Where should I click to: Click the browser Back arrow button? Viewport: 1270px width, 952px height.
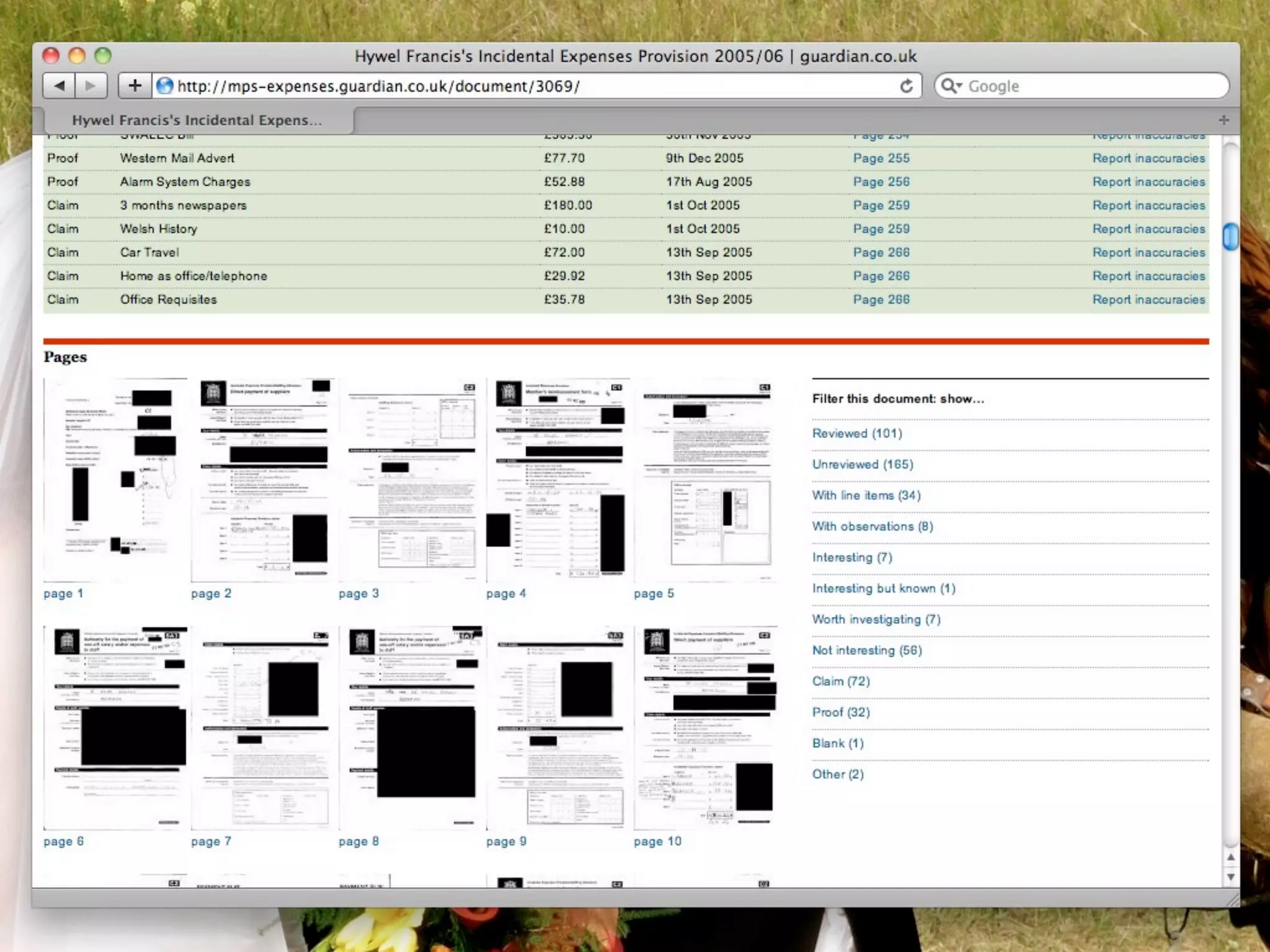(x=60, y=86)
